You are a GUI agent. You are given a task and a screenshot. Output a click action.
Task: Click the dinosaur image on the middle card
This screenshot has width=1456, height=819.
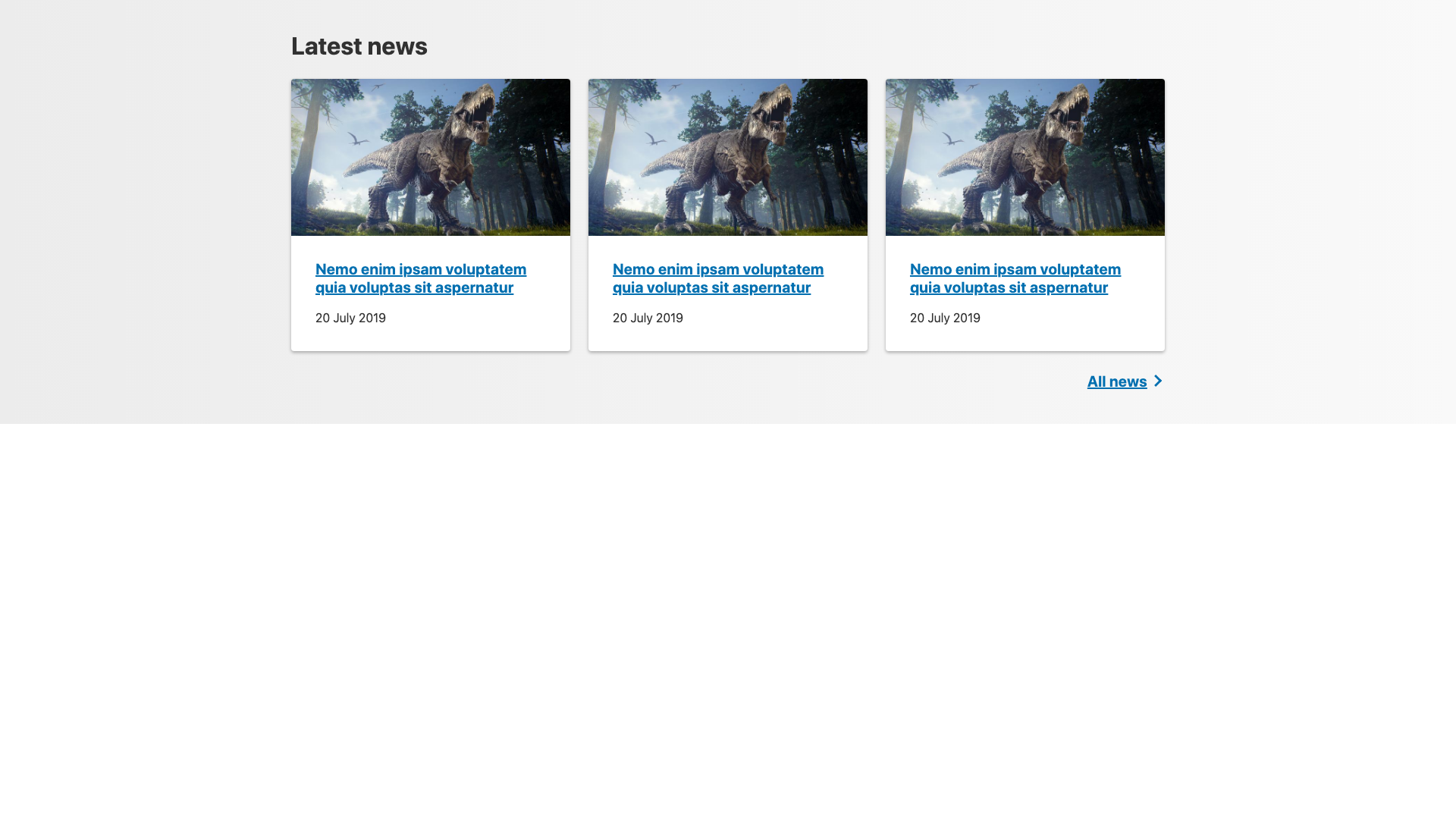pyautogui.click(x=727, y=157)
